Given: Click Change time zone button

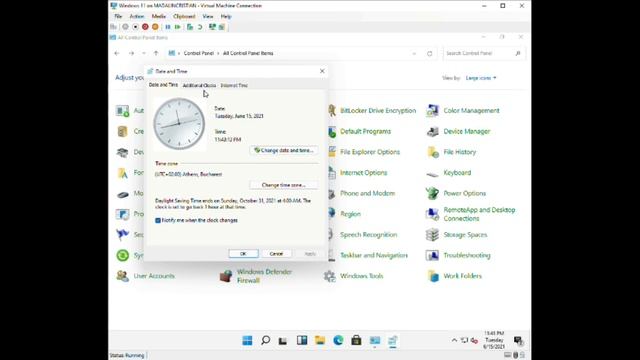Looking at the screenshot, I should (284, 185).
